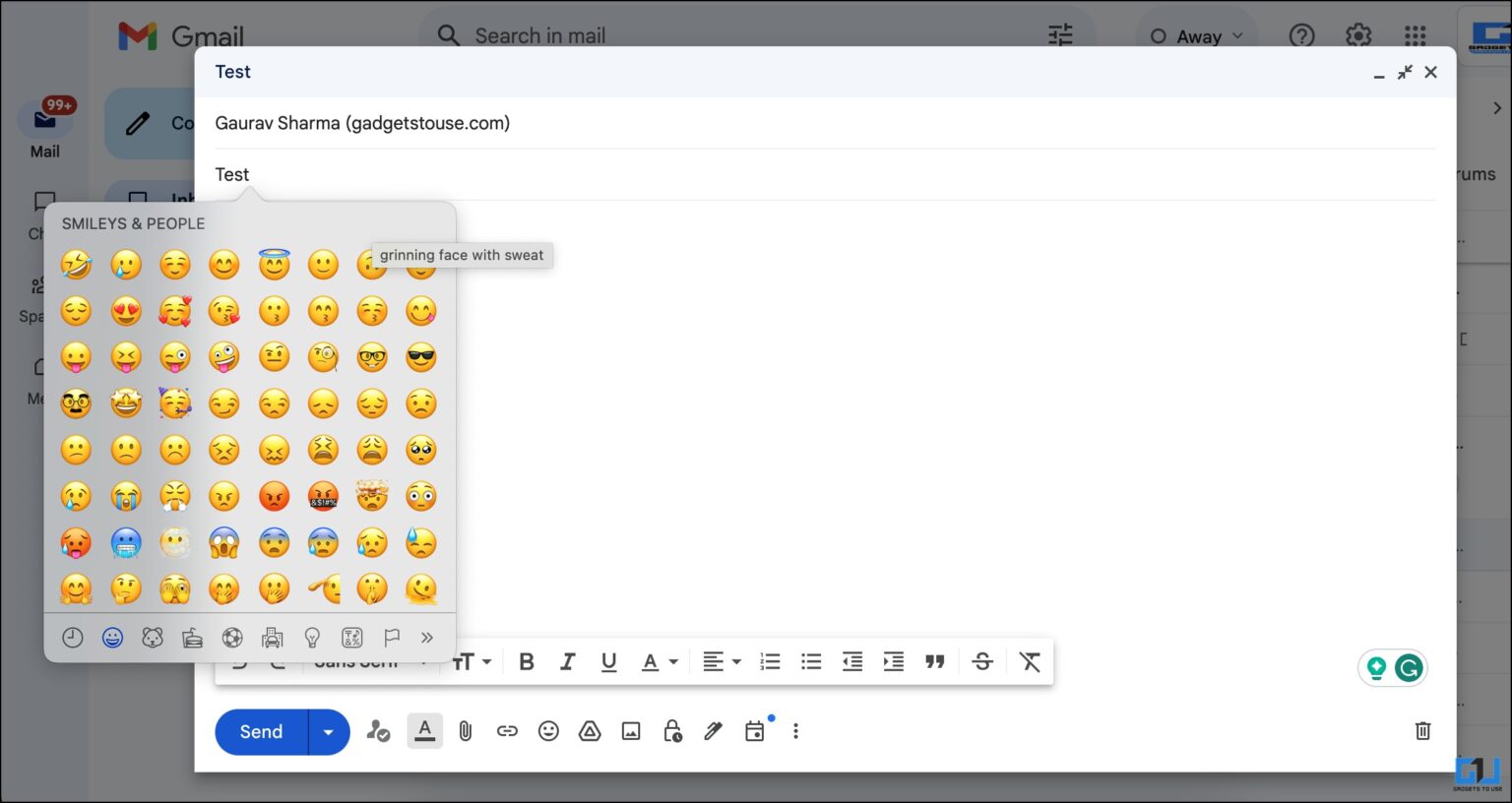The width and height of the screenshot is (1512, 803).
Task: Attach a file using the paperclip icon
Action: point(465,731)
